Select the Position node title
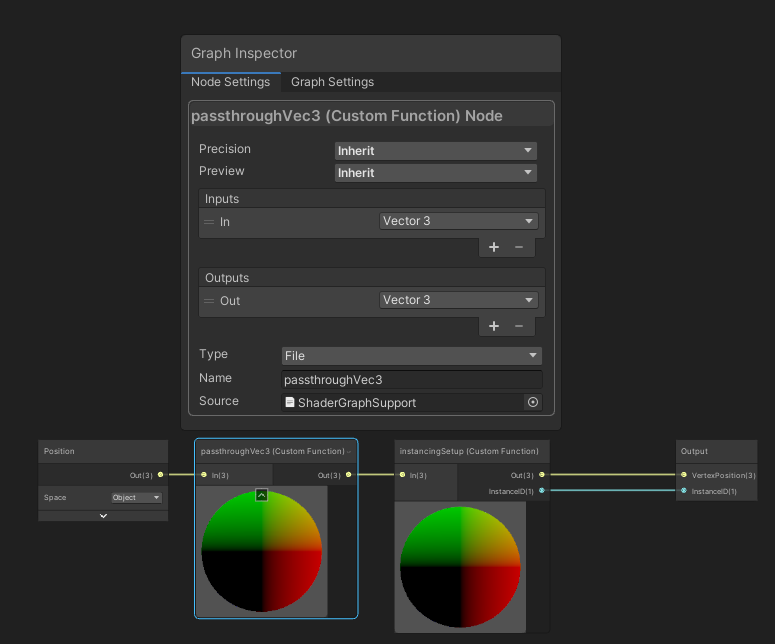This screenshot has width=775, height=644. click(x=59, y=451)
